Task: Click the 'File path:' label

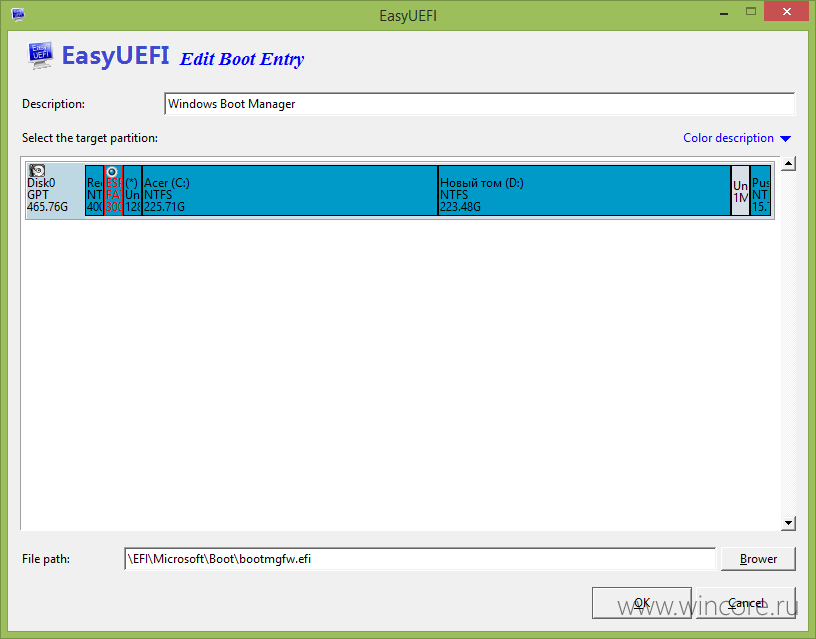Action: click(x=46, y=559)
